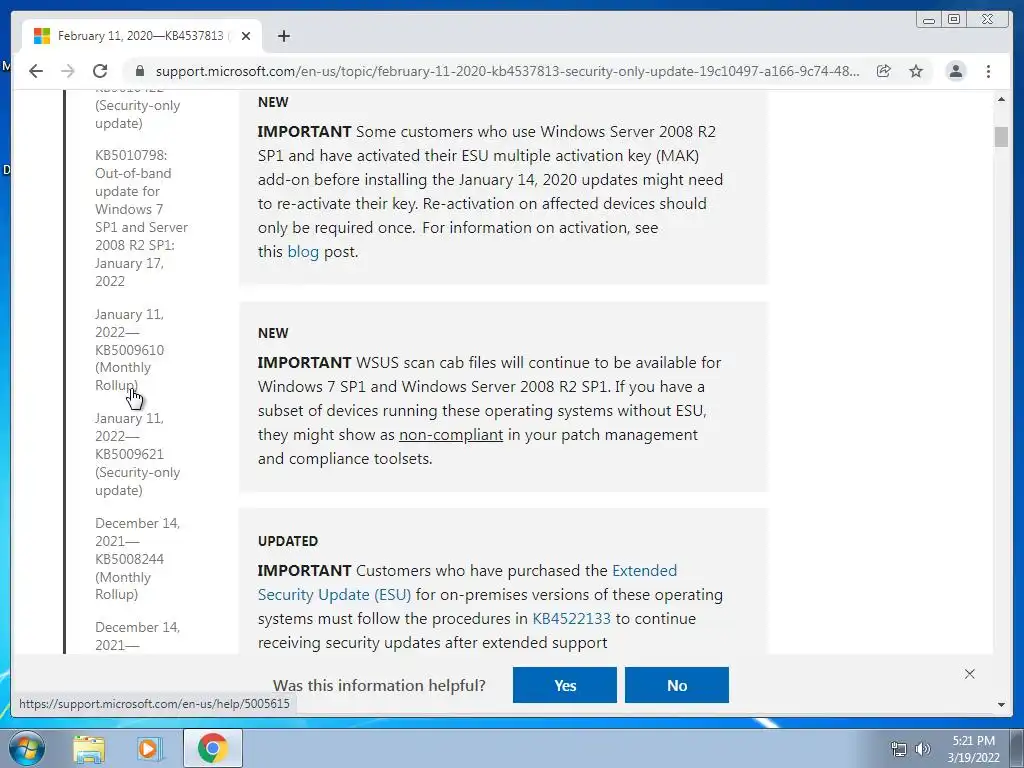Answer No to information helpful prompt

pos(677,685)
